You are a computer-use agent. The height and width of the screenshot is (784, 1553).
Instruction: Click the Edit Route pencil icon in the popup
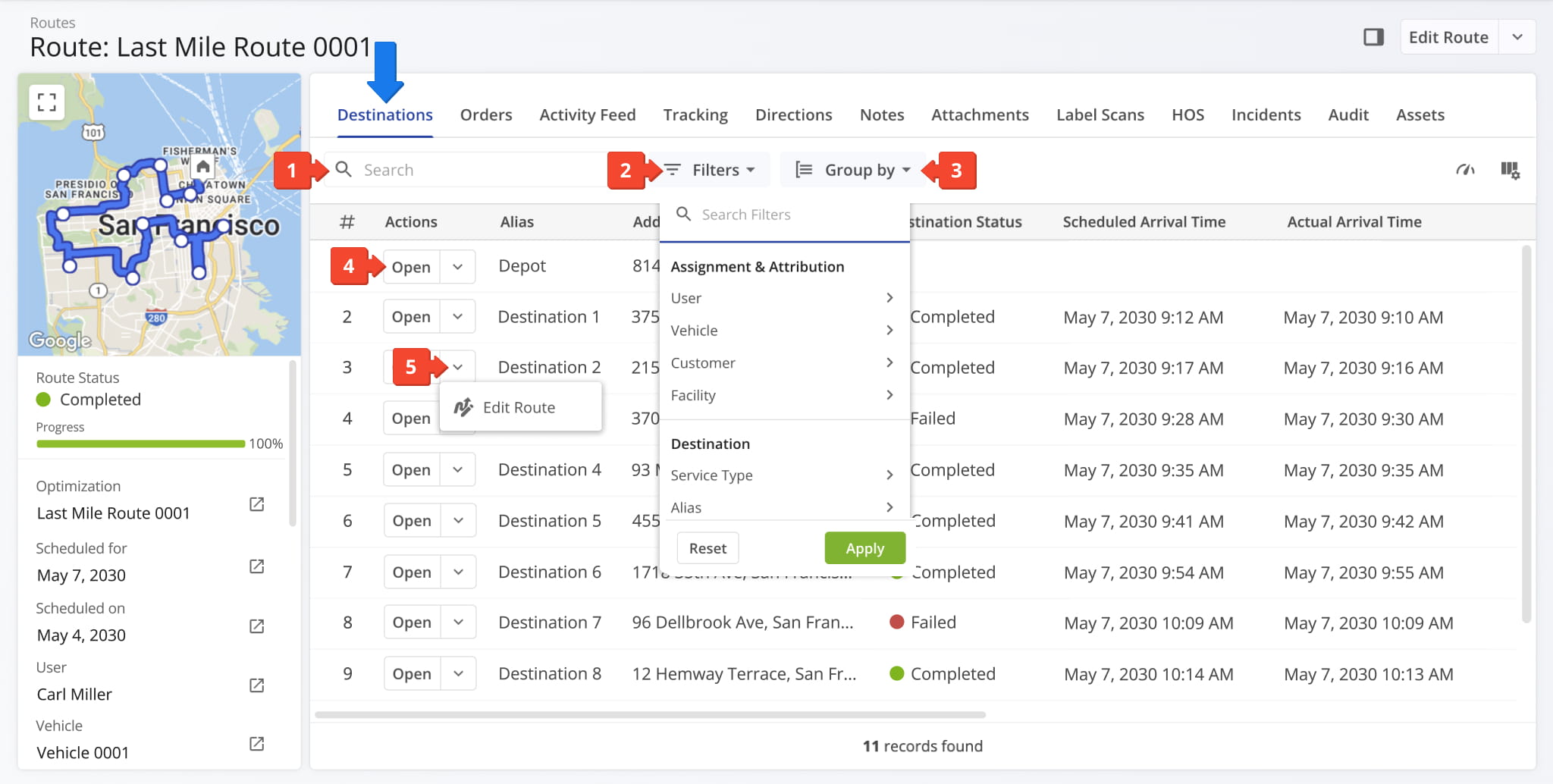pos(463,407)
